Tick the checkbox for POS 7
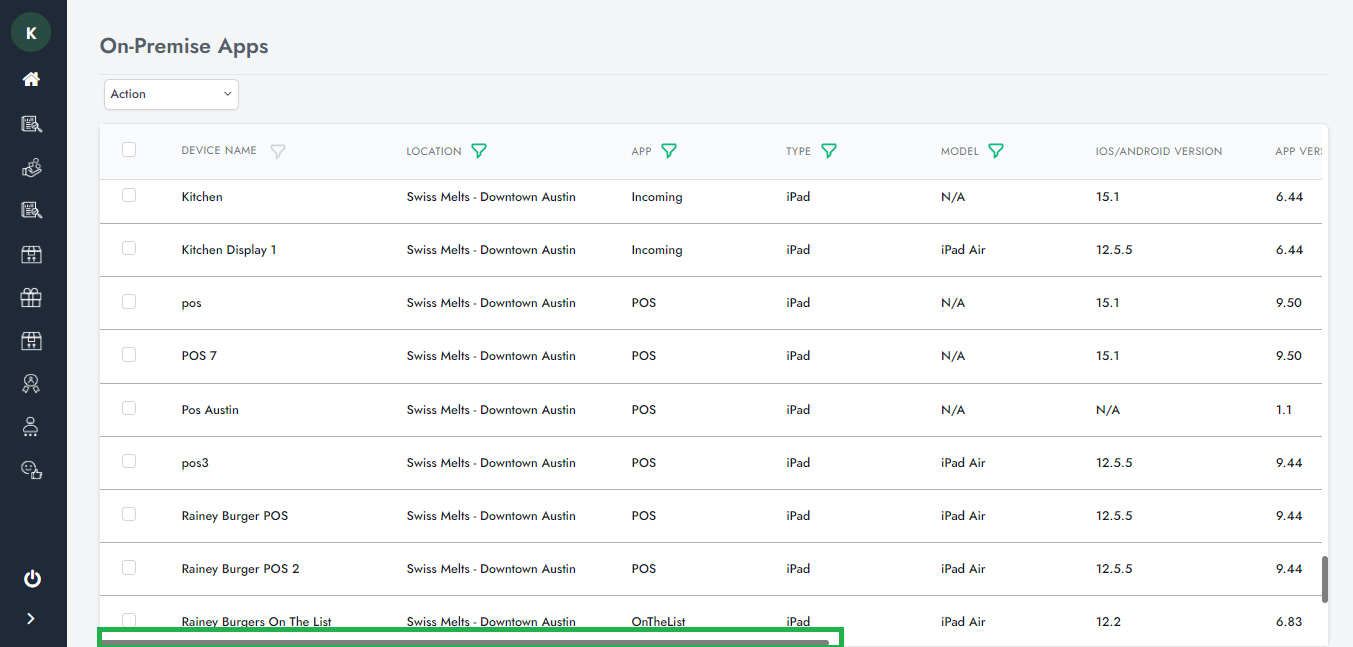Viewport: 1353px width, 647px height. click(x=129, y=354)
